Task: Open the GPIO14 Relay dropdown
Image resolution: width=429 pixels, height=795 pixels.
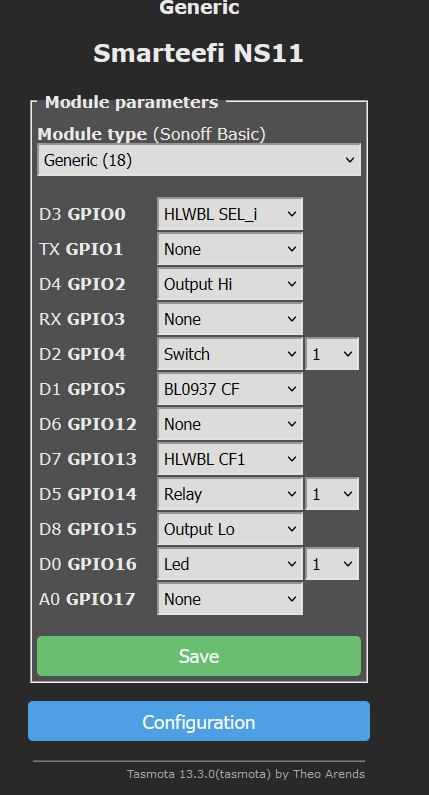Action: [230, 494]
